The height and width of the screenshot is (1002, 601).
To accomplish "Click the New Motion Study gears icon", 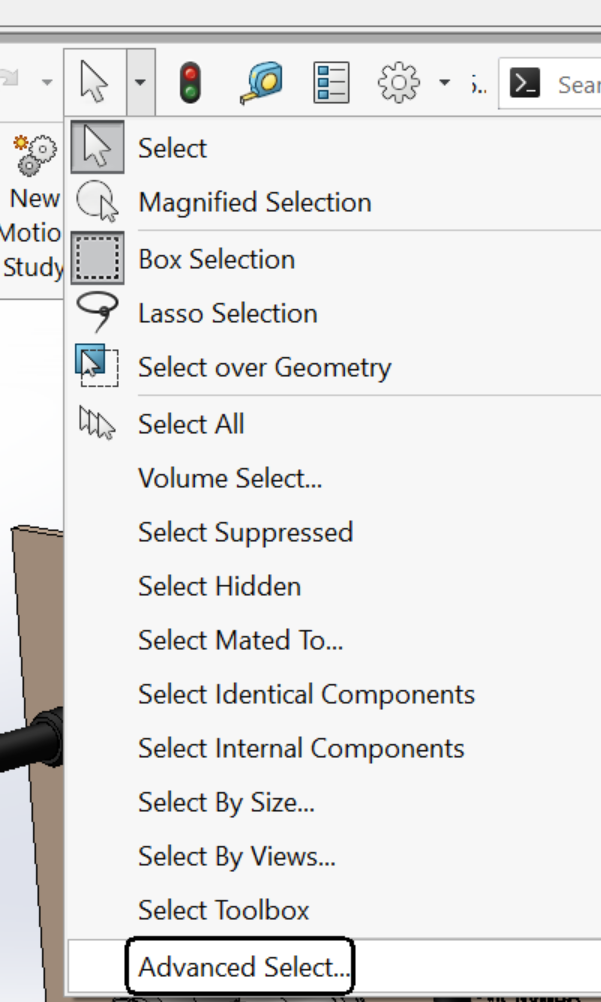I will (x=36, y=155).
